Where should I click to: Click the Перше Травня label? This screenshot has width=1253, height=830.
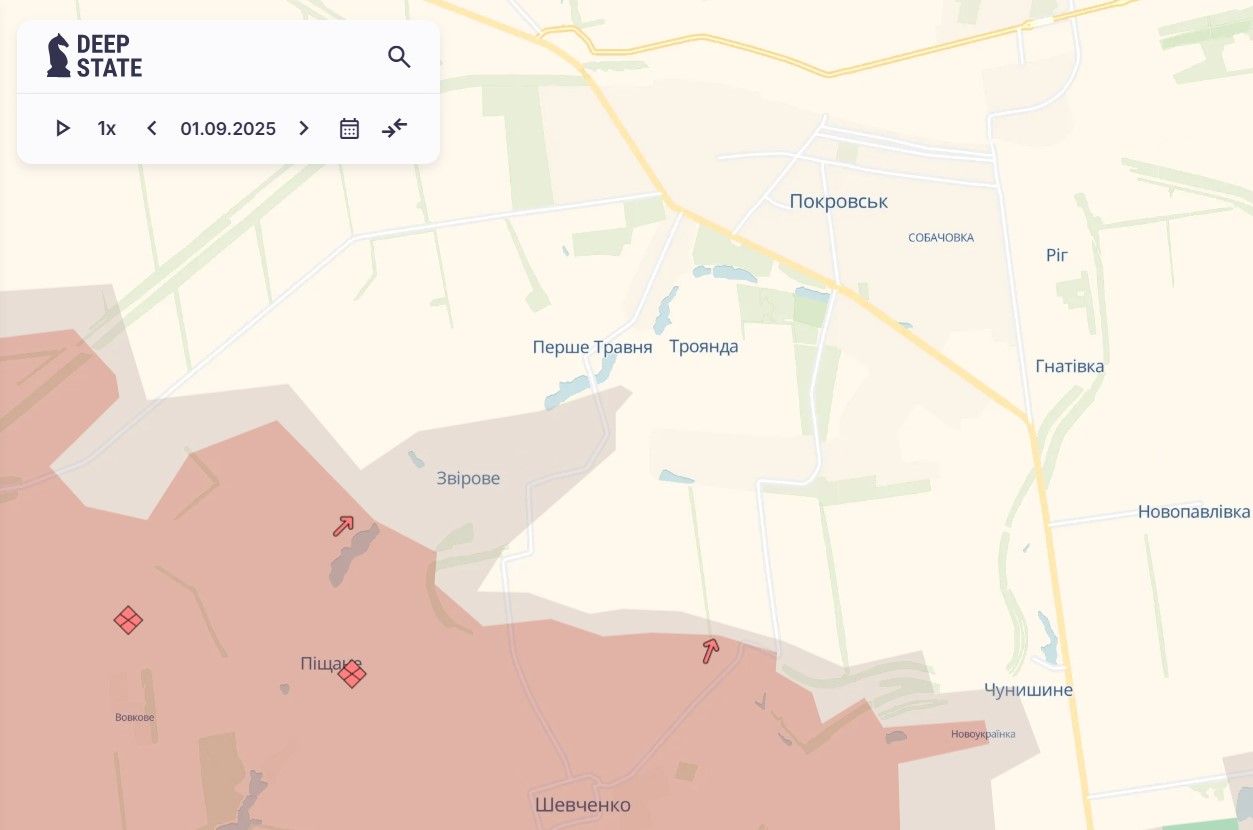[x=592, y=347]
